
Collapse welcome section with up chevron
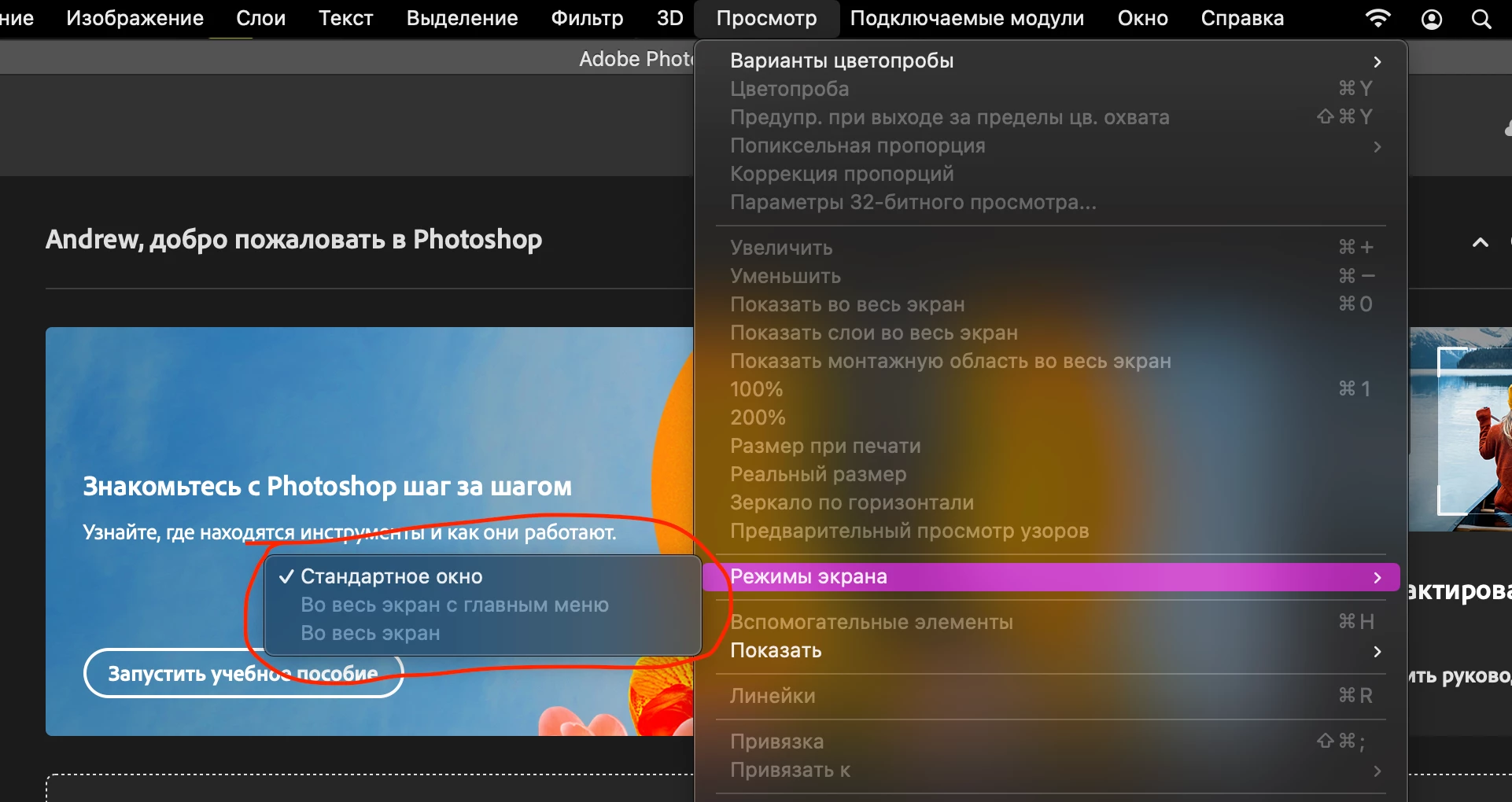click(x=1480, y=242)
